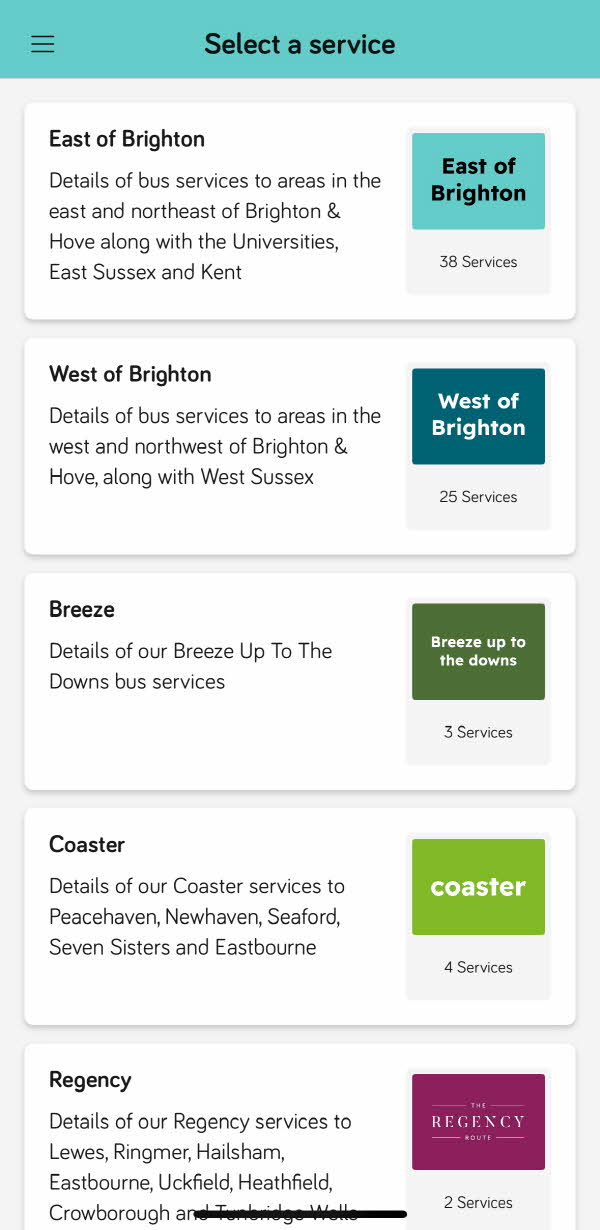Screen dimensions: 600x1230
Task: Click the 4 Services label
Action: point(478,967)
